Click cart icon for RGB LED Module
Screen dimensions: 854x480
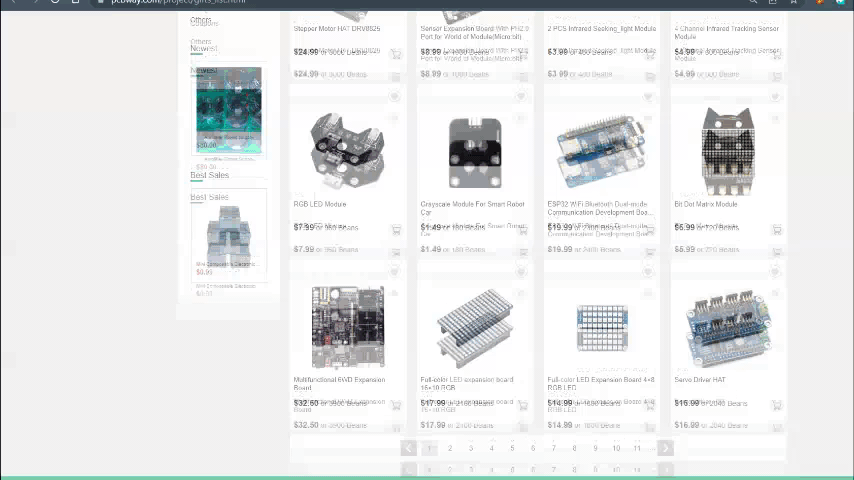(x=396, y=229)
